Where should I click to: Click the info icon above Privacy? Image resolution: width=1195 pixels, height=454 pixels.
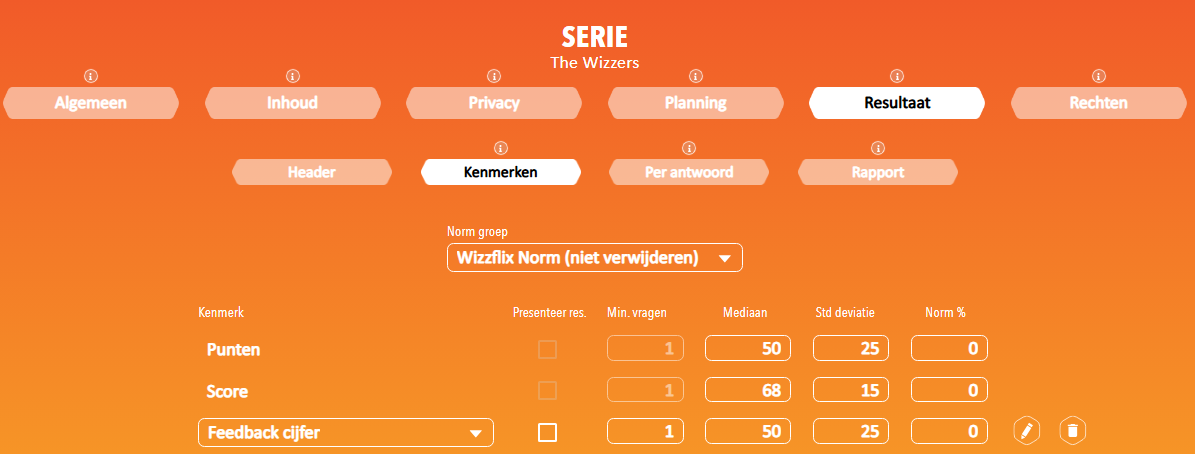click(494, 76)
